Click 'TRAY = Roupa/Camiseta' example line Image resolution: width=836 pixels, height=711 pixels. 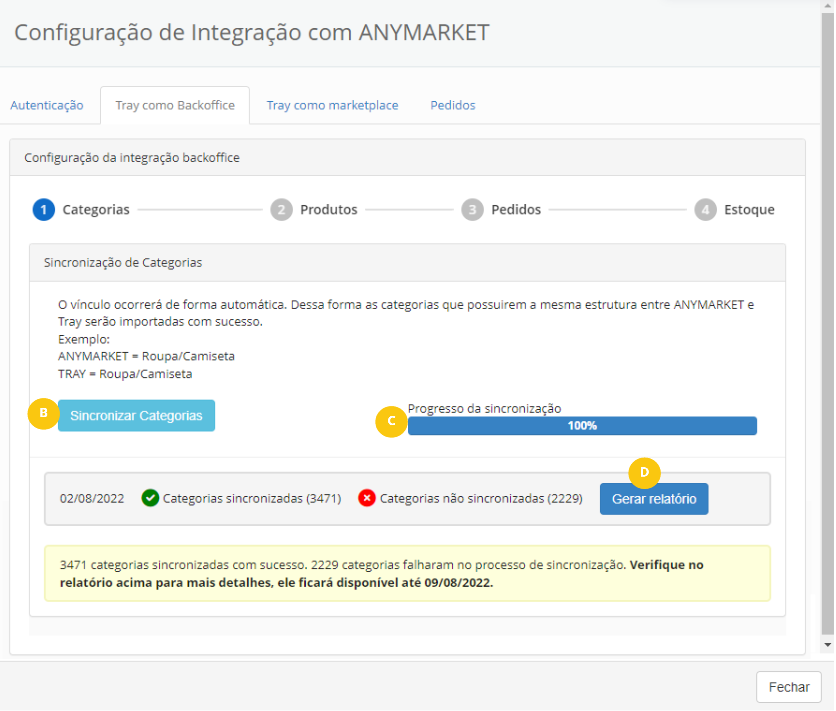[x=125, y=374]
